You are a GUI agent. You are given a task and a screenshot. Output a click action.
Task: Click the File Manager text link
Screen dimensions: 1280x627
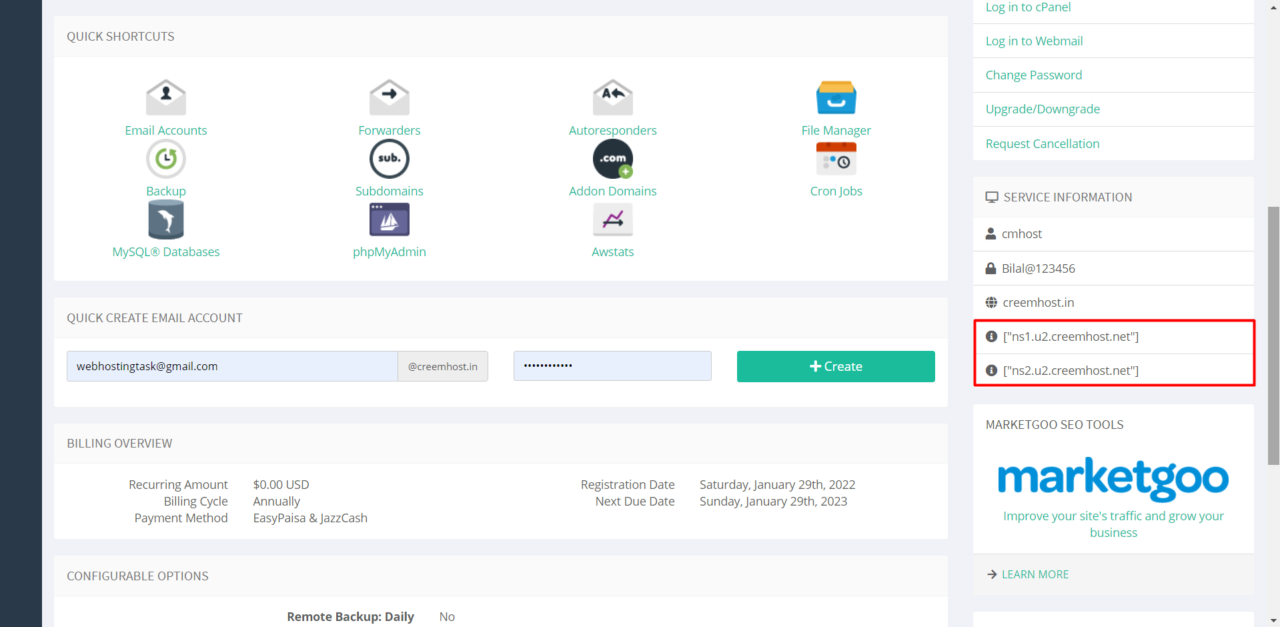click(836, 130)
